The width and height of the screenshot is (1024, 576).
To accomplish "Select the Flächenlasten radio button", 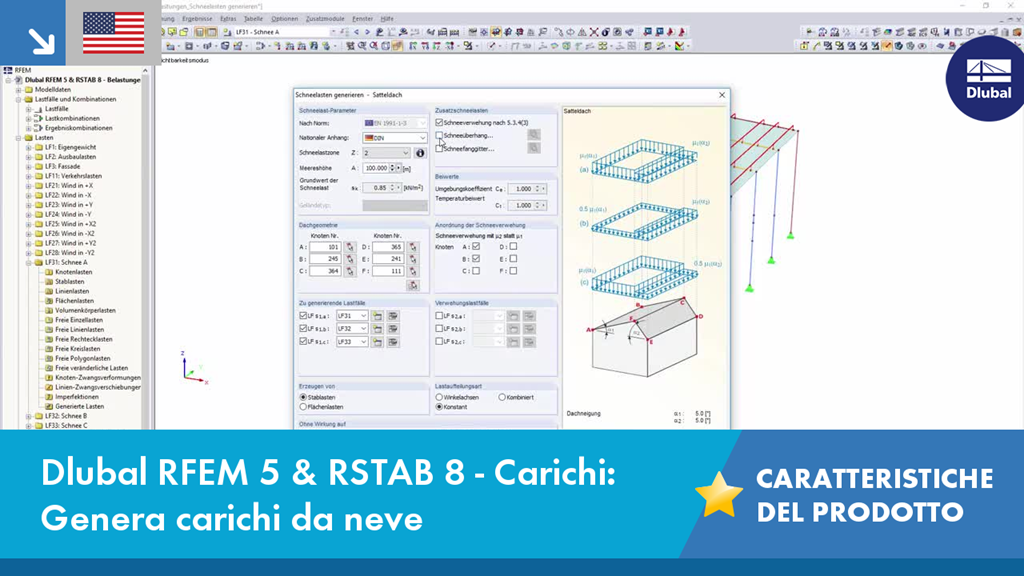I will click(303, 407).
